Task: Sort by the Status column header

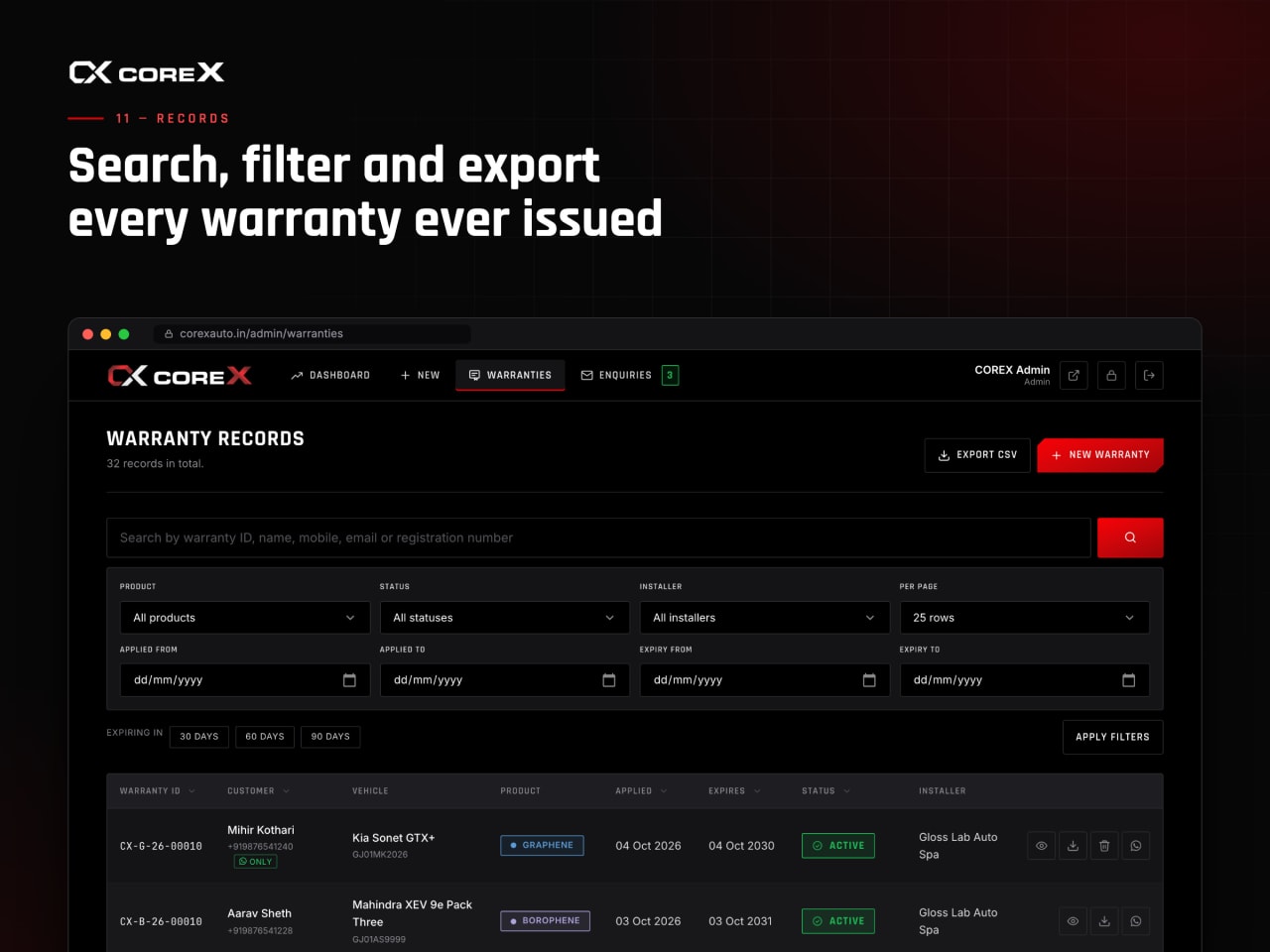Action: coord(825,791)
